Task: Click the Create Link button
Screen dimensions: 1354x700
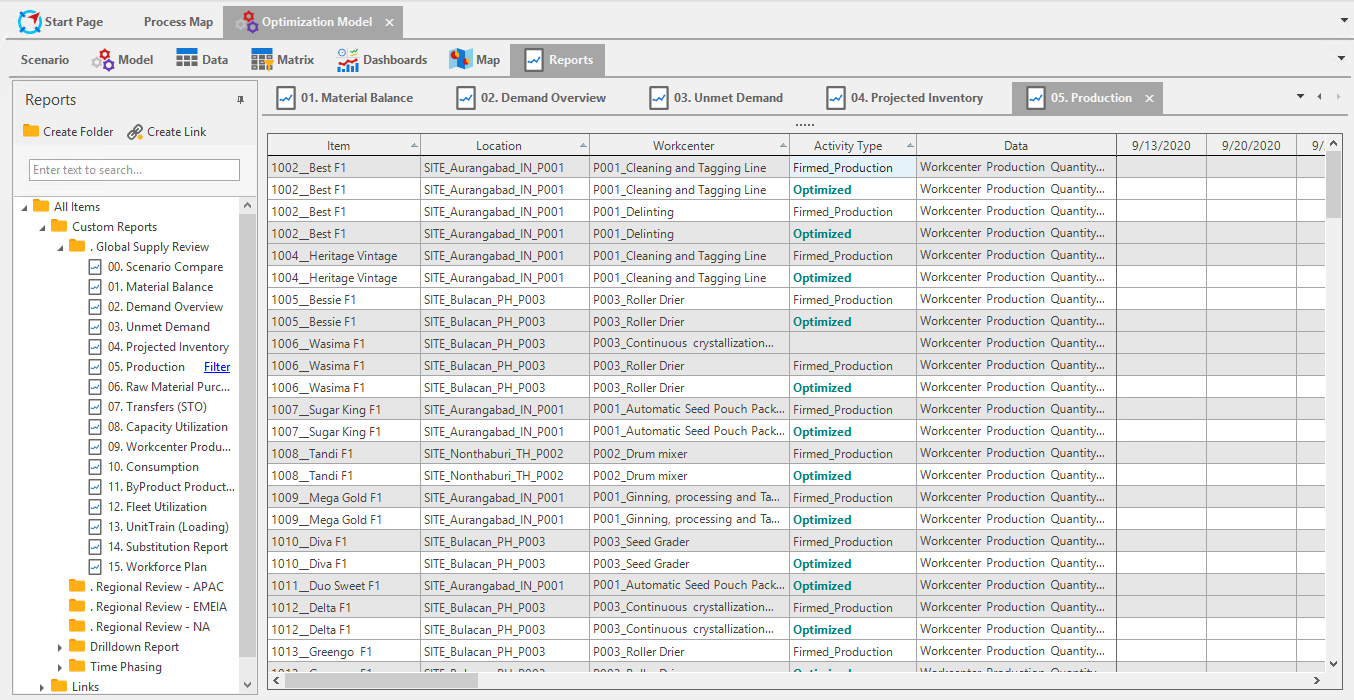Action: pos(167,132)
